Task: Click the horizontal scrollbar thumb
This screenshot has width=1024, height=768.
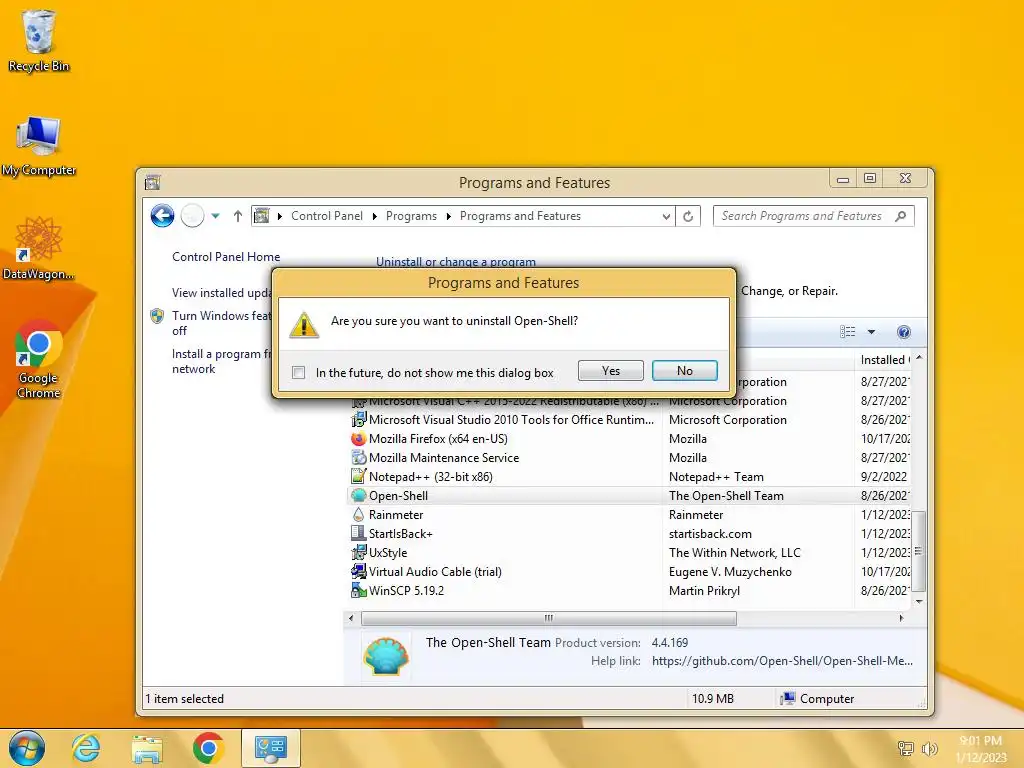Action: point(549,618)
